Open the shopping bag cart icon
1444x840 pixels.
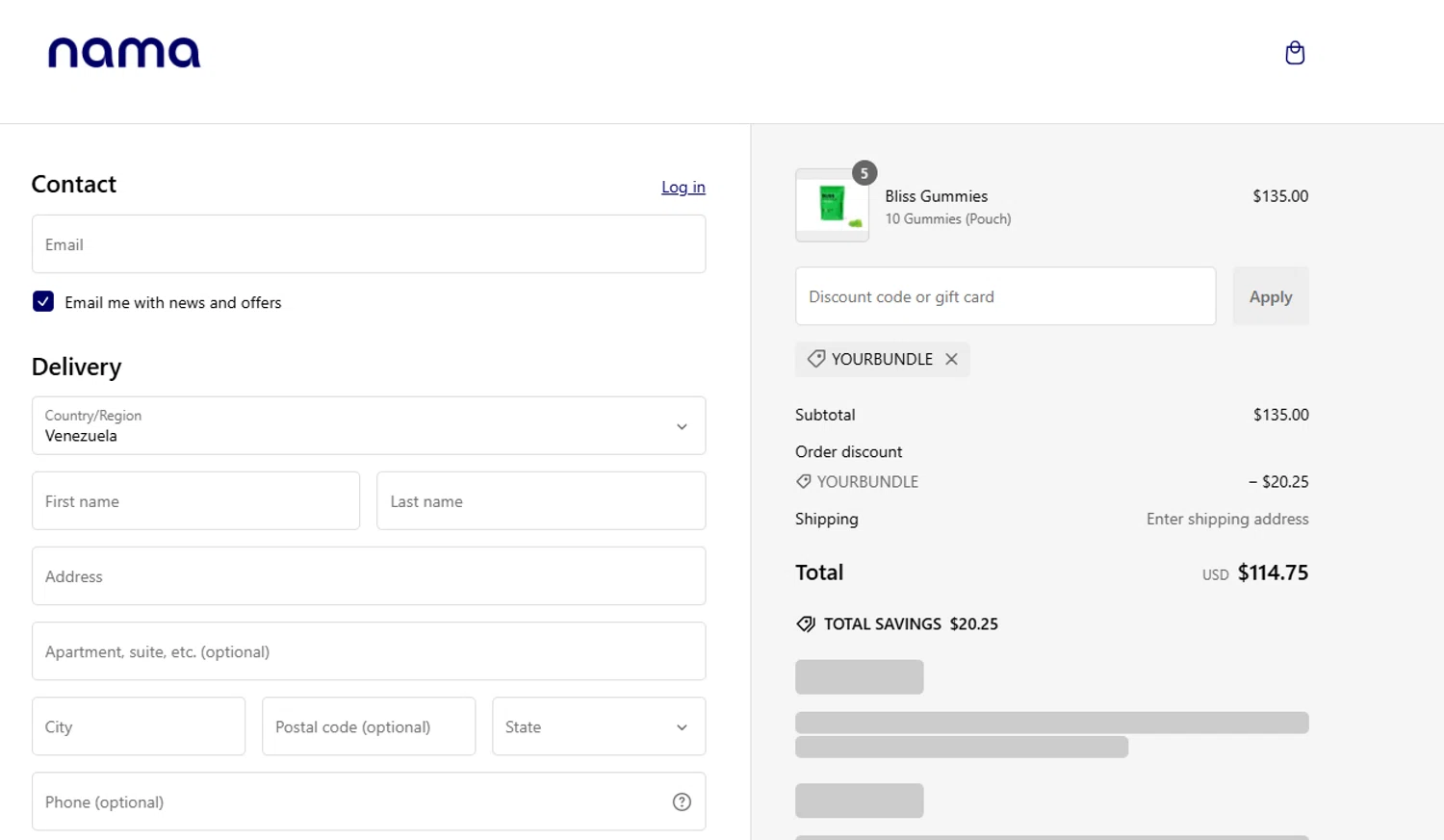tap(1295, 53)
